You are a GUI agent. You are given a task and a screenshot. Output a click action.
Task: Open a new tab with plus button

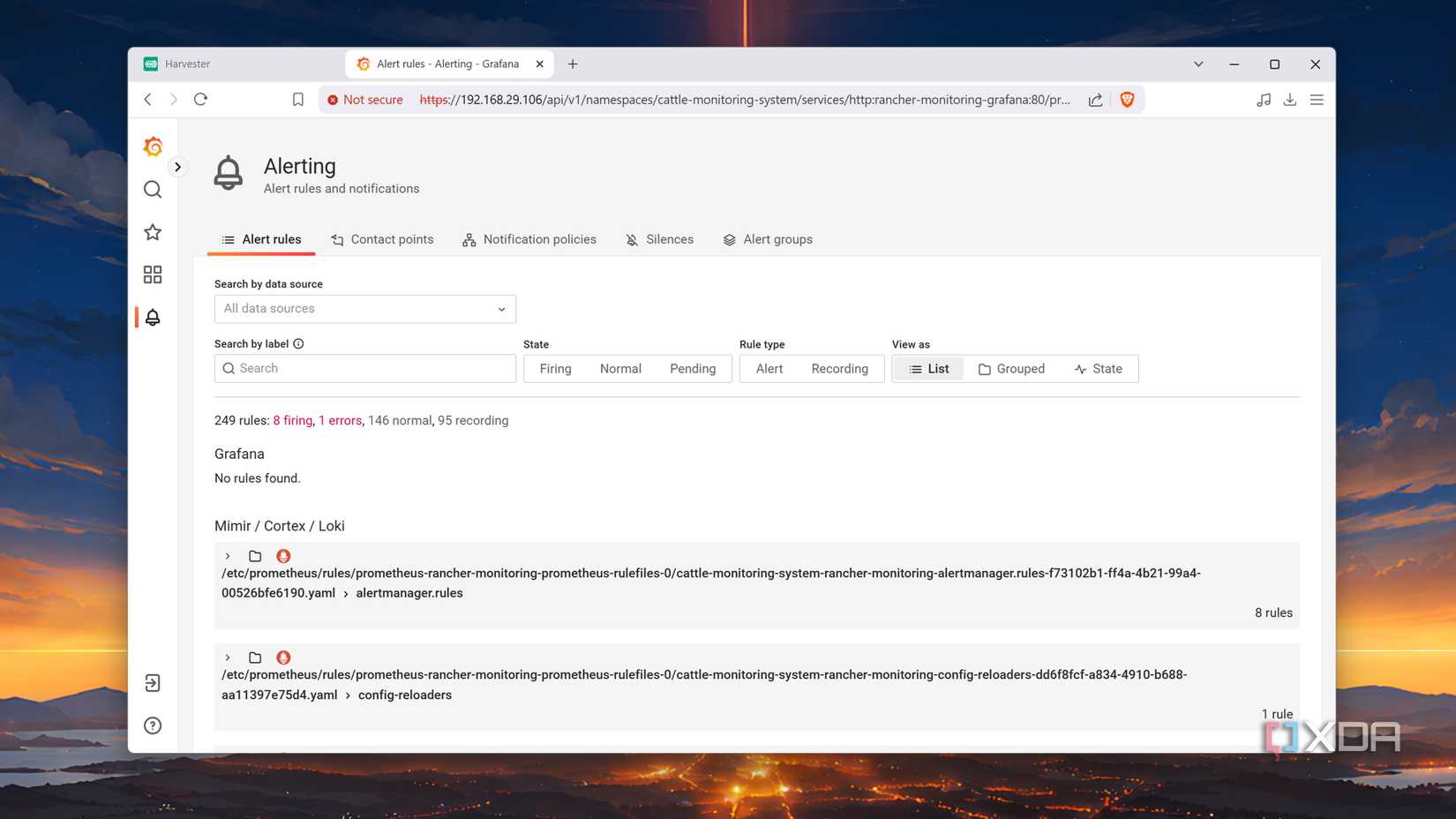[x=573, y=64]
